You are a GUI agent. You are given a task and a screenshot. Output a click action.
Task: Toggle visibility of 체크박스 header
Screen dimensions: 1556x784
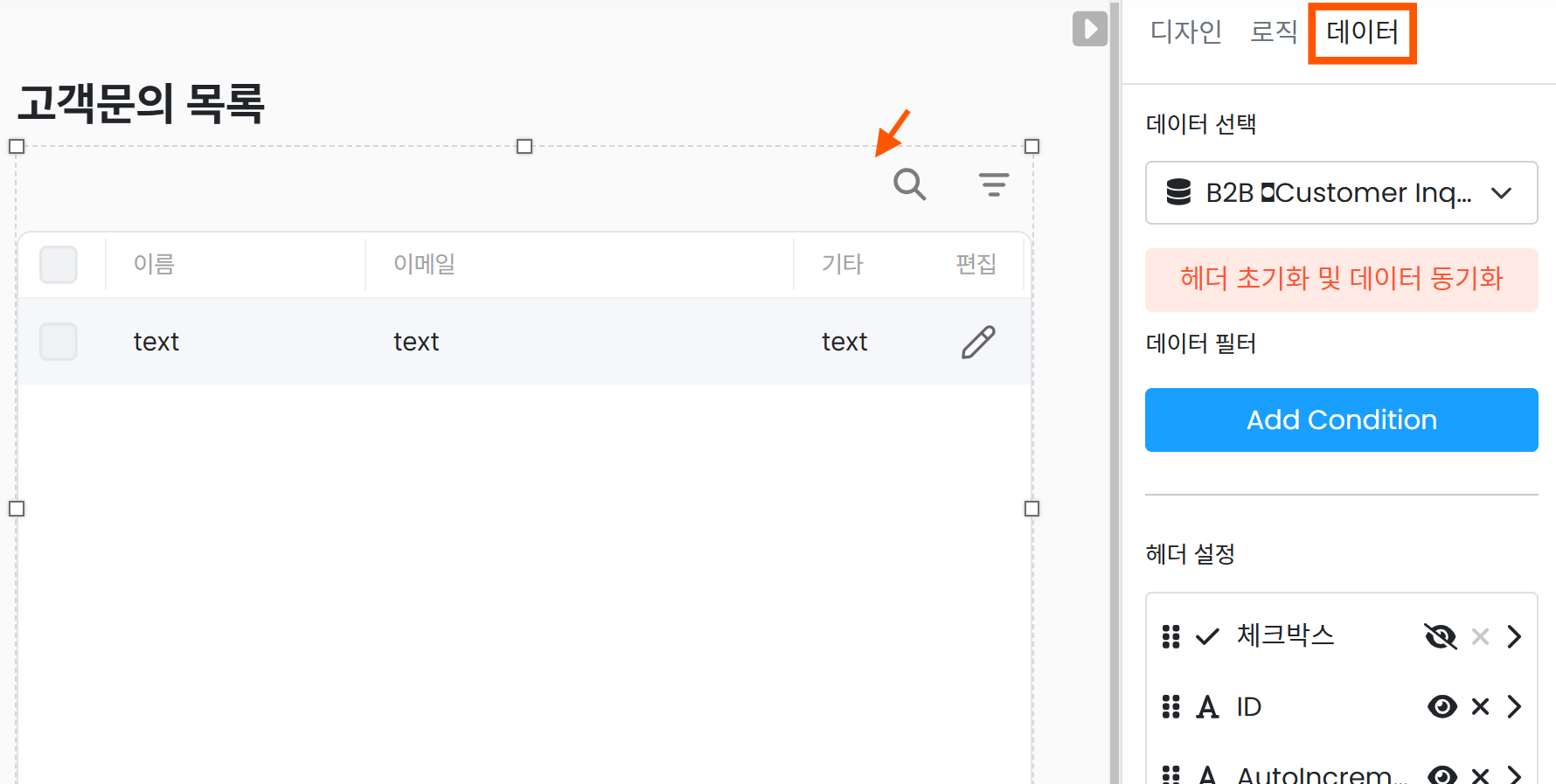pos(1440,636)
